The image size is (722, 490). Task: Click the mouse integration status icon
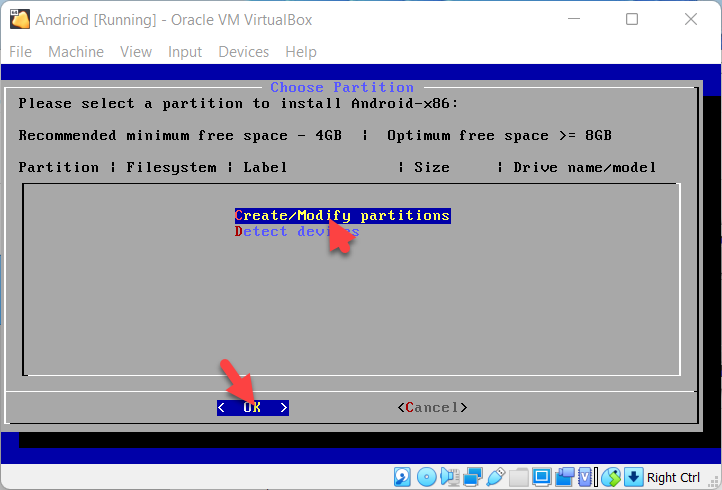[610, 476]
